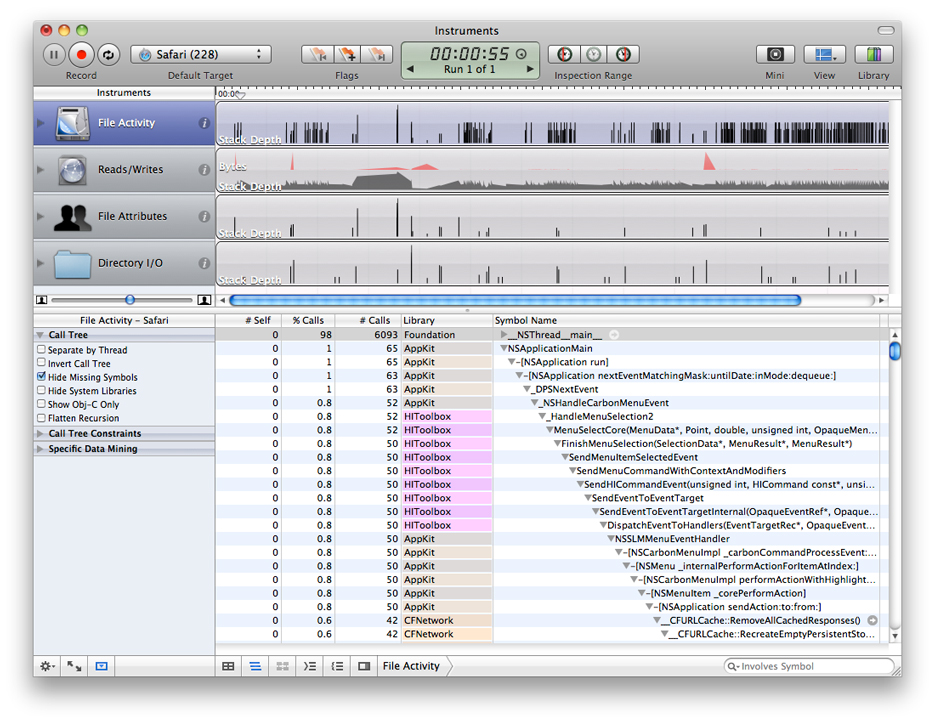Viewport: 935px width, 723px height.
Task: Switch to Mini instruments mode
Action: coord(775,54)
